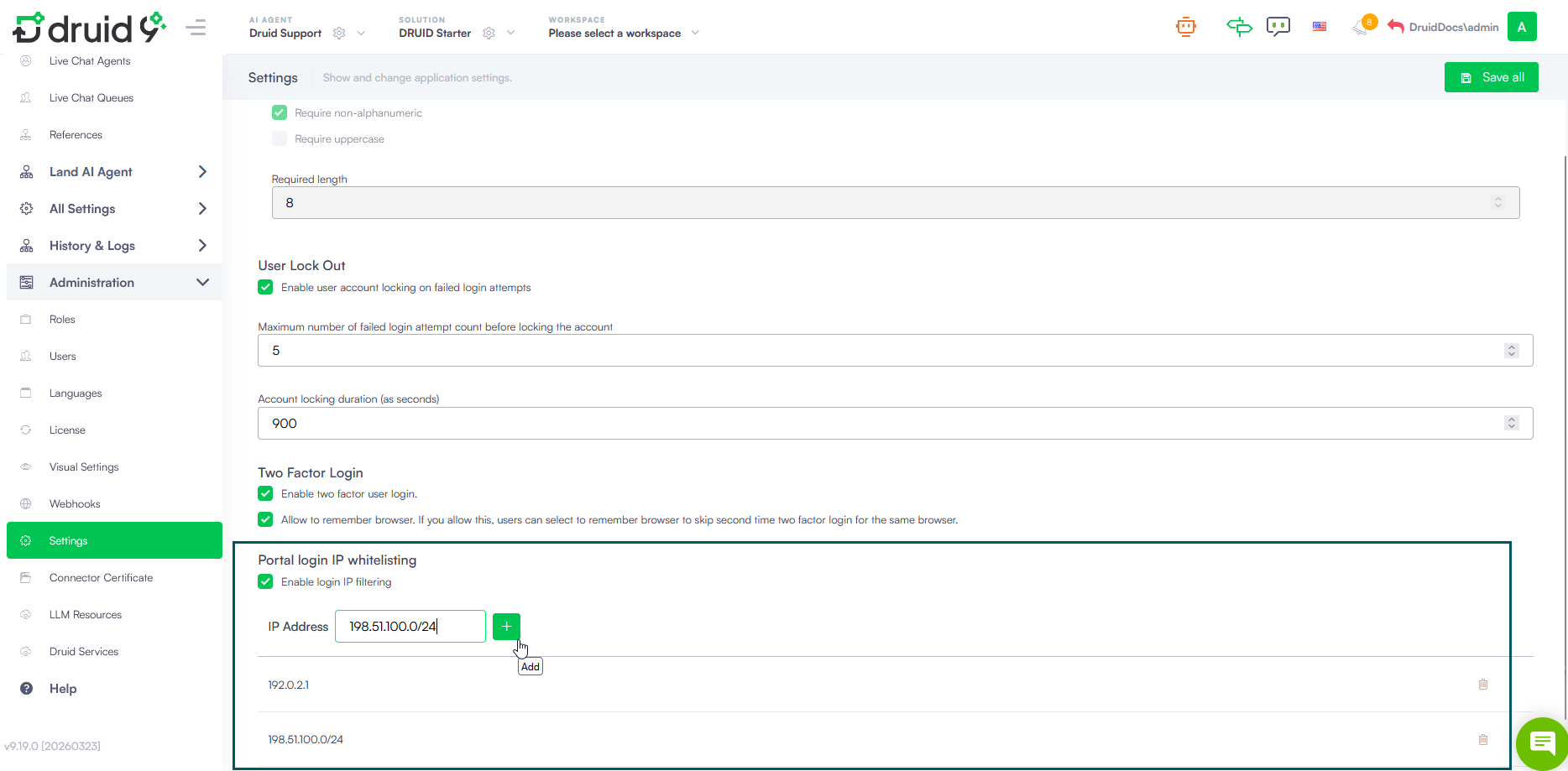Go to Webhooks in sidebar
The image size is (1568, 771).
pos(75,504)
